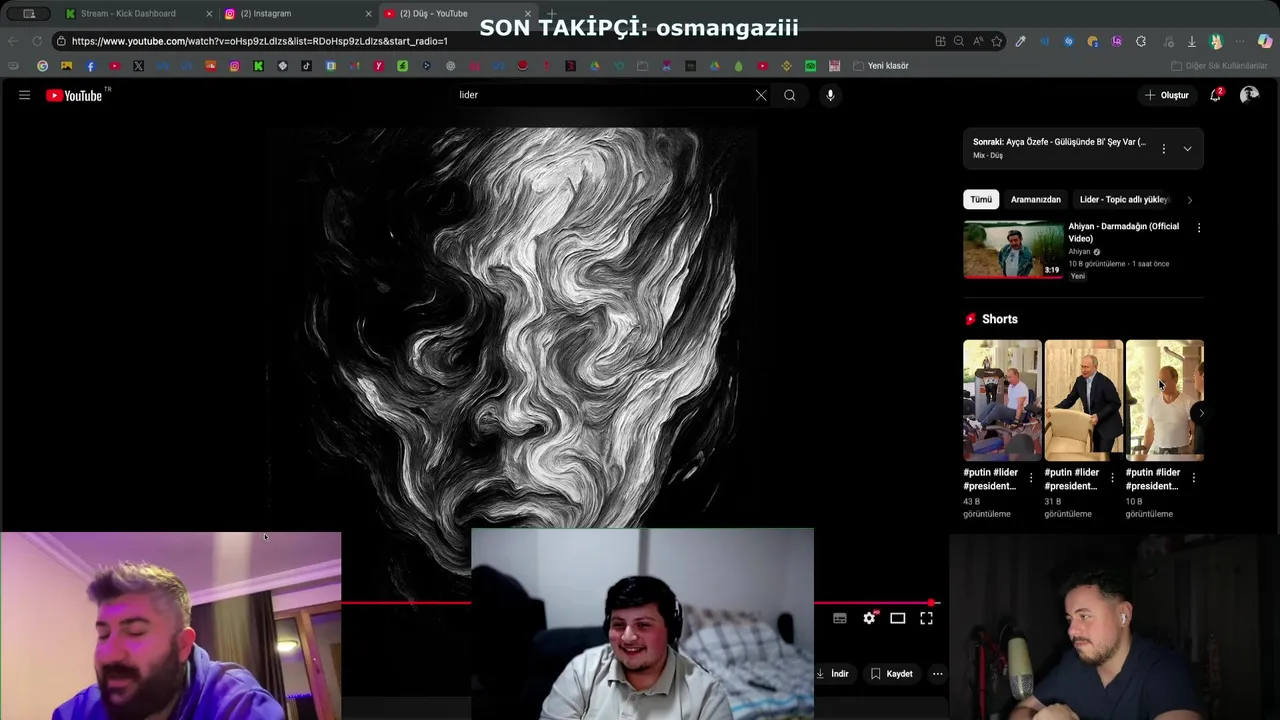Open the Facebook bookmark in the favorites bar
This screenshot has width=1280, height=720.
(x=90, y=66)
